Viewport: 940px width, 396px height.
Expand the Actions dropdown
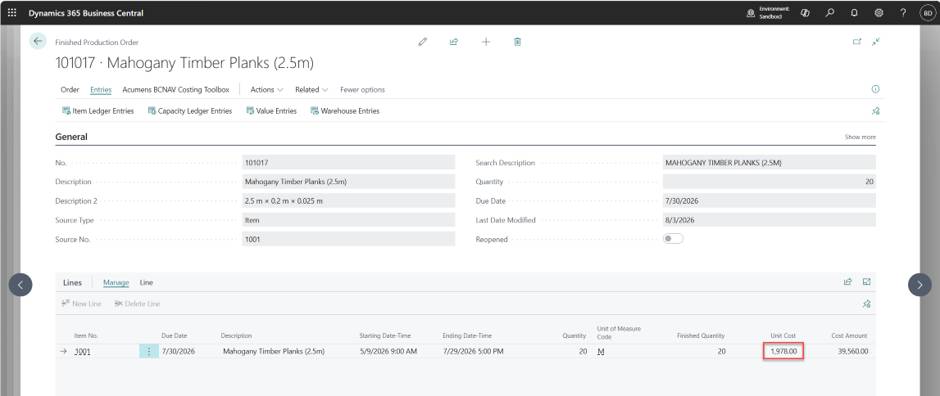(x=267, y=90)
